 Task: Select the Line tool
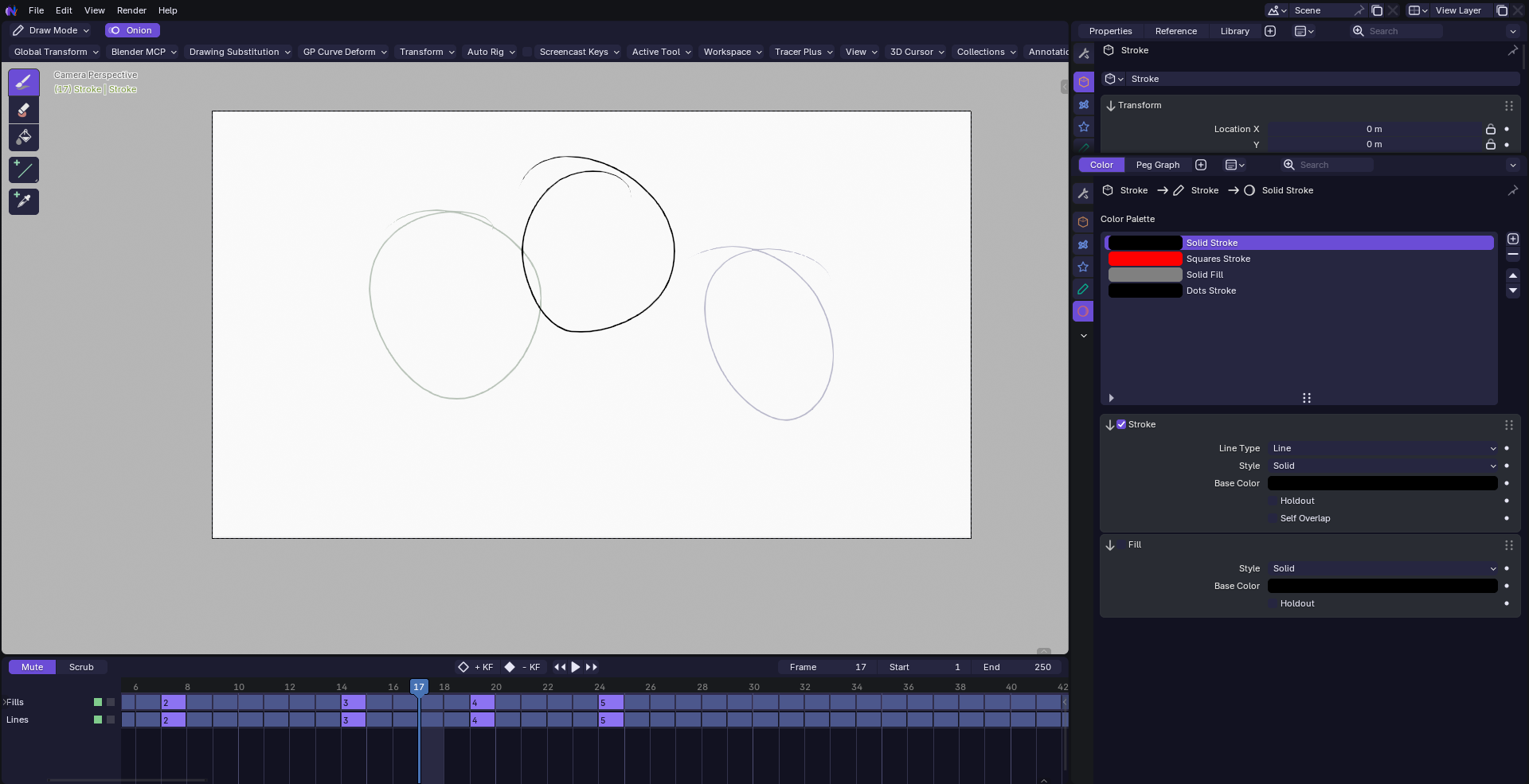[24, 170]
